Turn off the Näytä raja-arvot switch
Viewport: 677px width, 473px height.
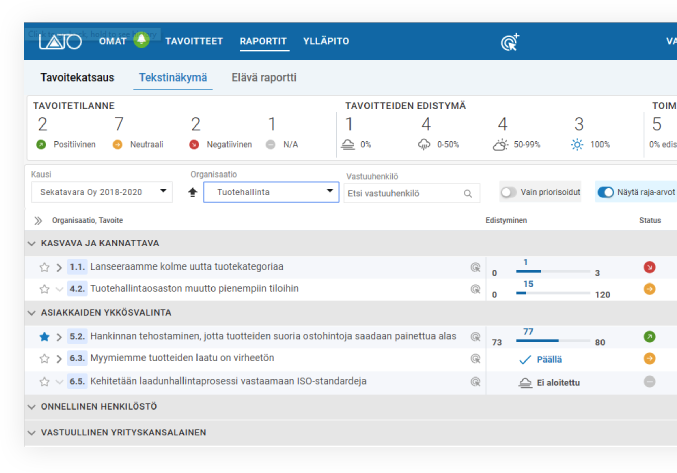coord(605,192)
